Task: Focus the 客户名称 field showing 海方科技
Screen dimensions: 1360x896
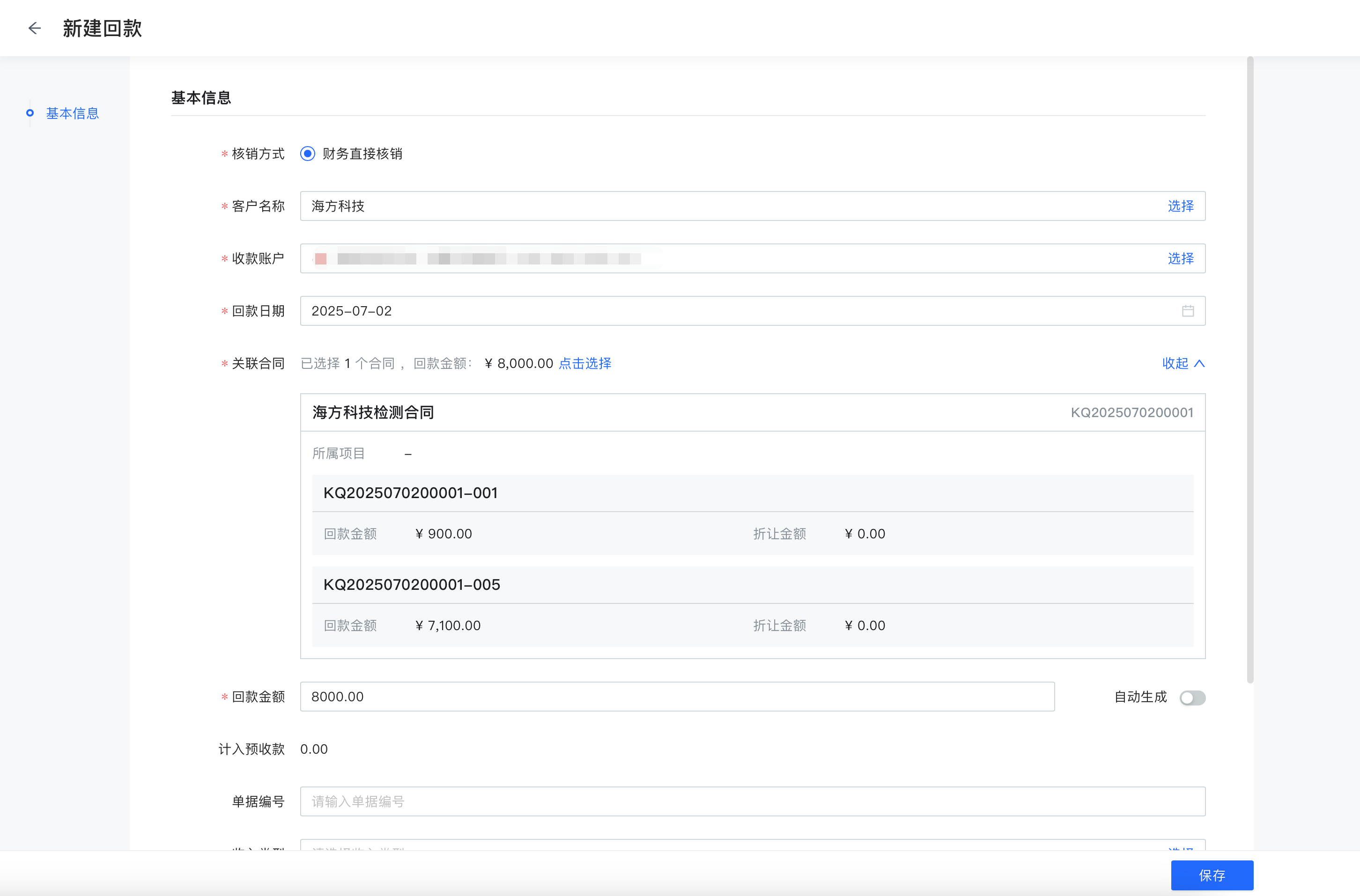Action: [752, 206]
